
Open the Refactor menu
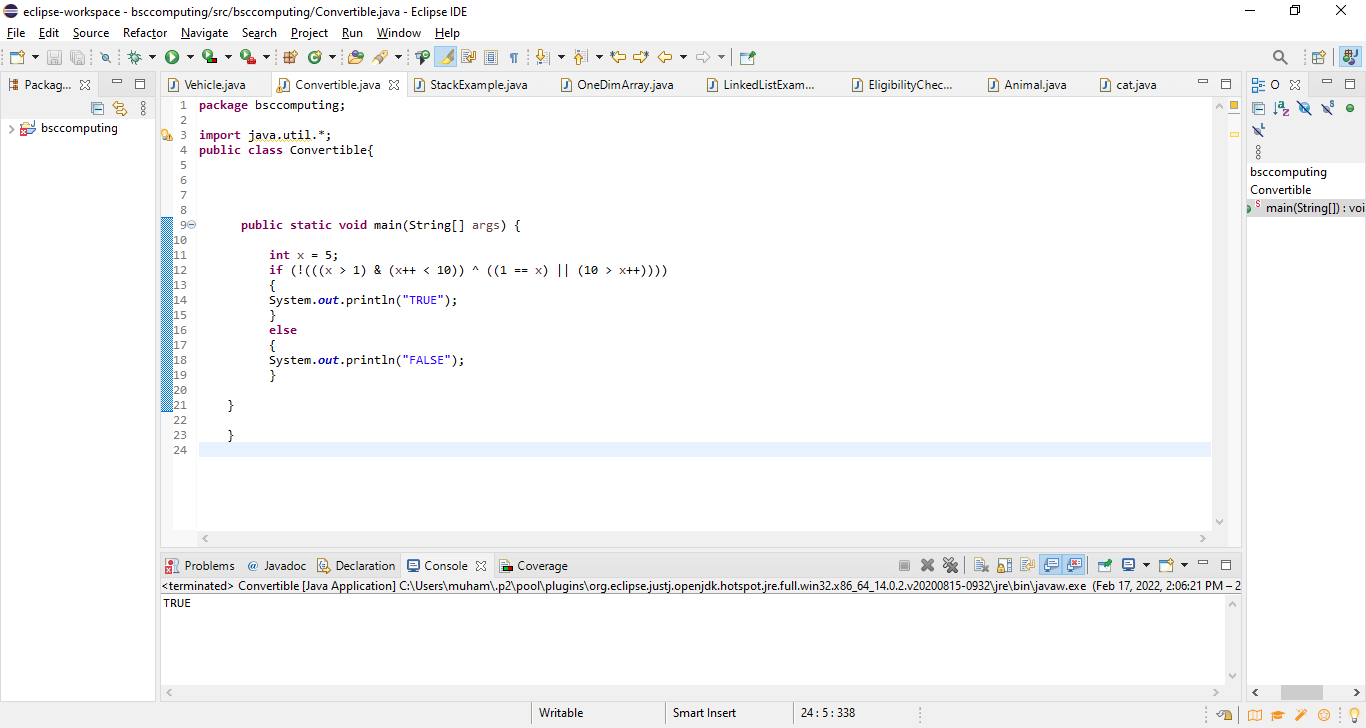144,33
